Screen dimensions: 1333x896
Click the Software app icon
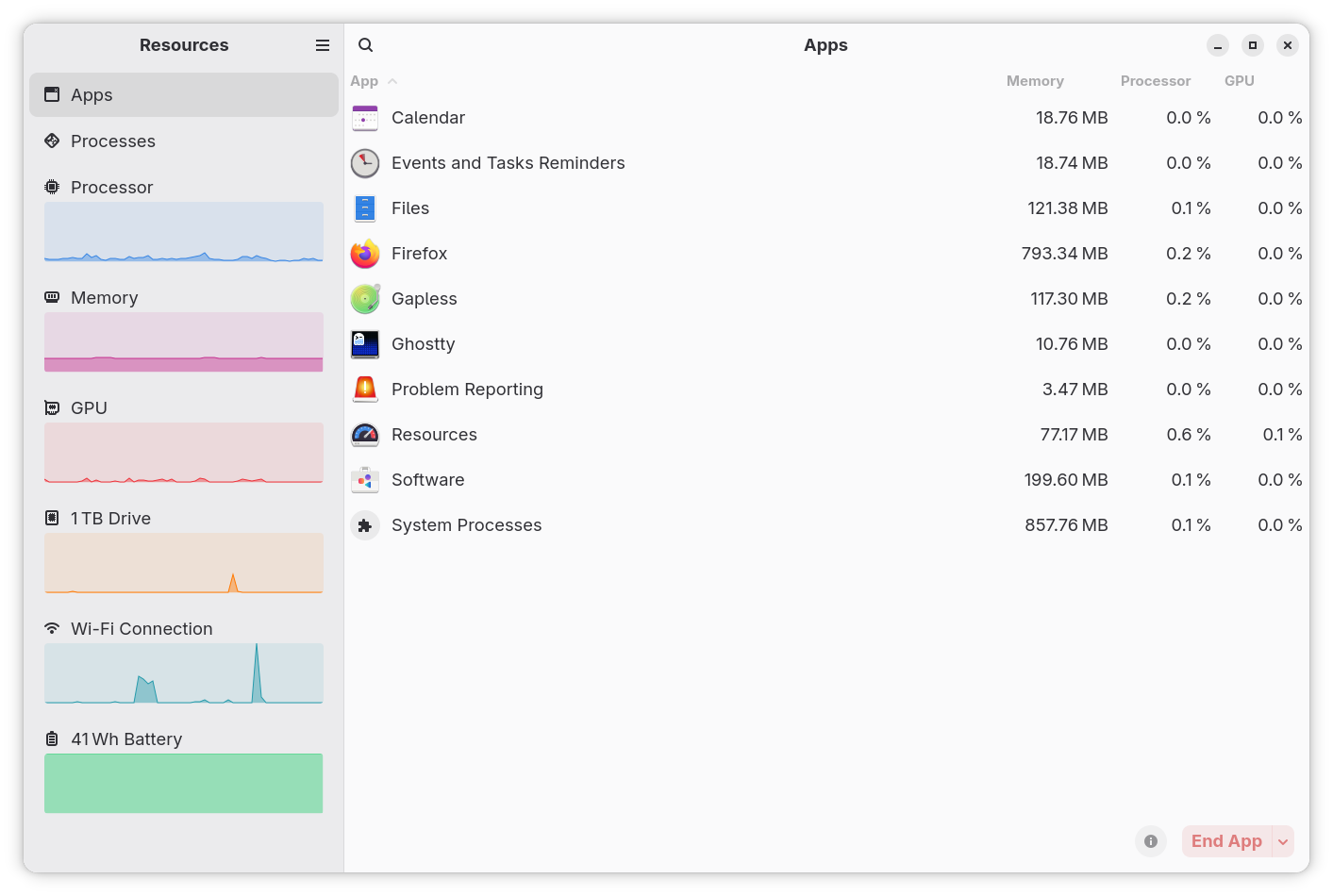click(365, 480)
